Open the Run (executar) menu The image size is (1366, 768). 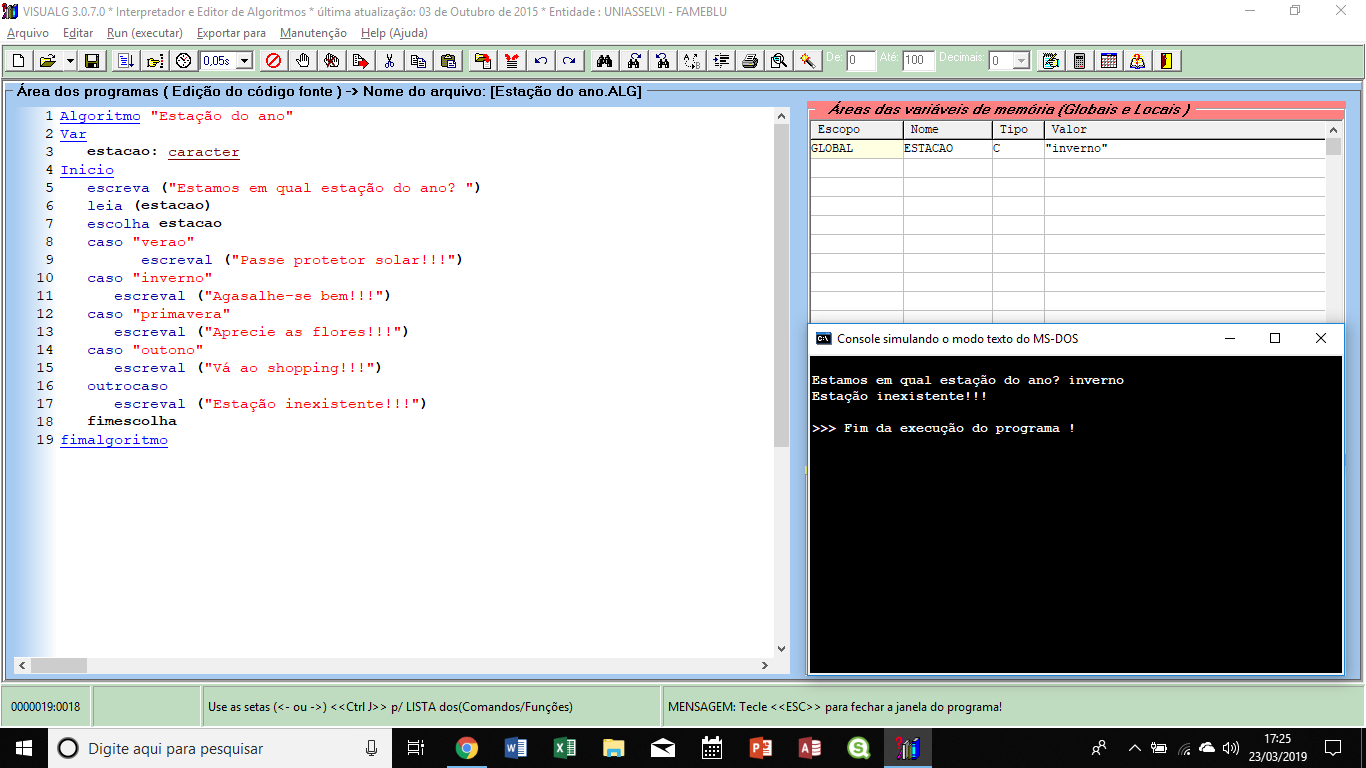click(145, 33)
